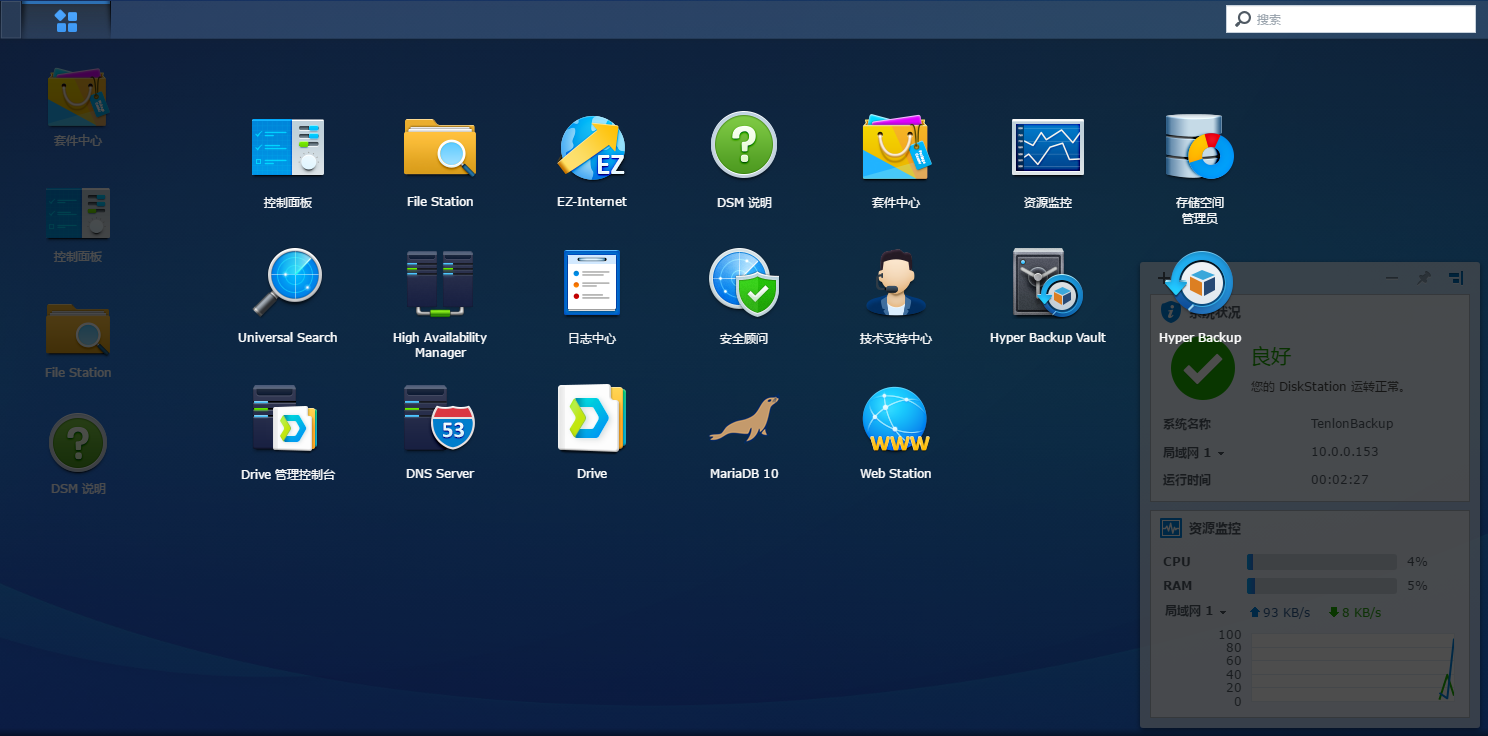The image size is (1488, 736).
Task: Click the magnifier icon in search box
Action: [x=1243, y=19]
